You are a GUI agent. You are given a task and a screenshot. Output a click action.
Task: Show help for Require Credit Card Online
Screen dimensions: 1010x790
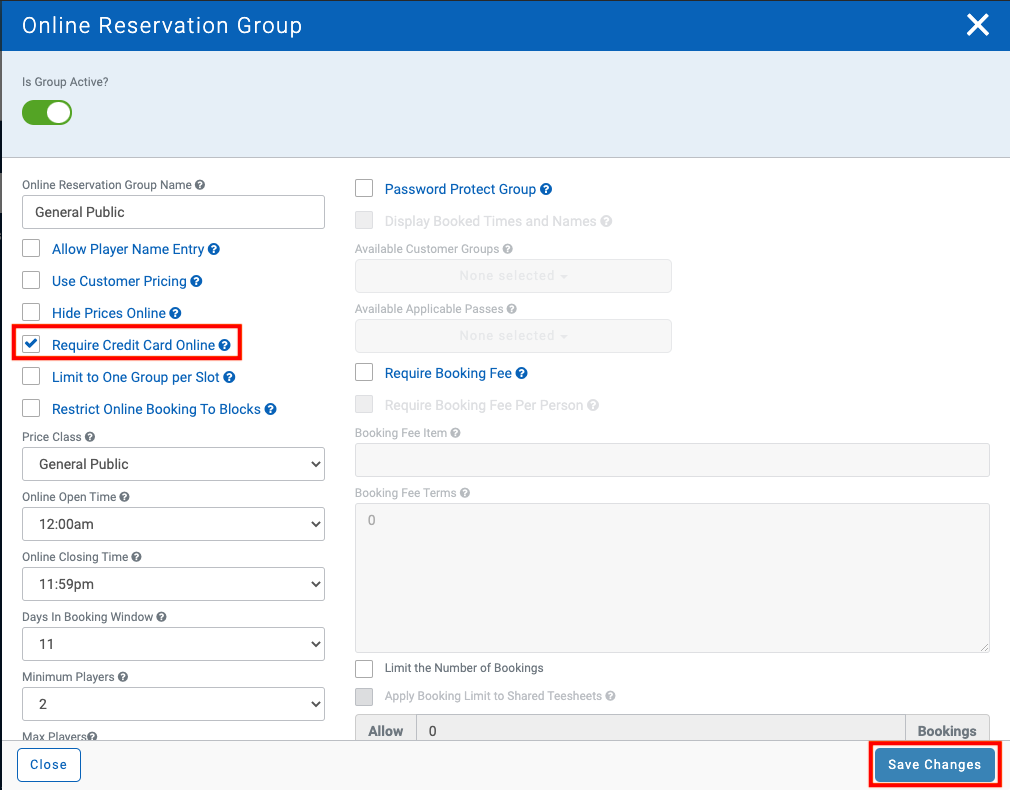(x=224, y=345)
